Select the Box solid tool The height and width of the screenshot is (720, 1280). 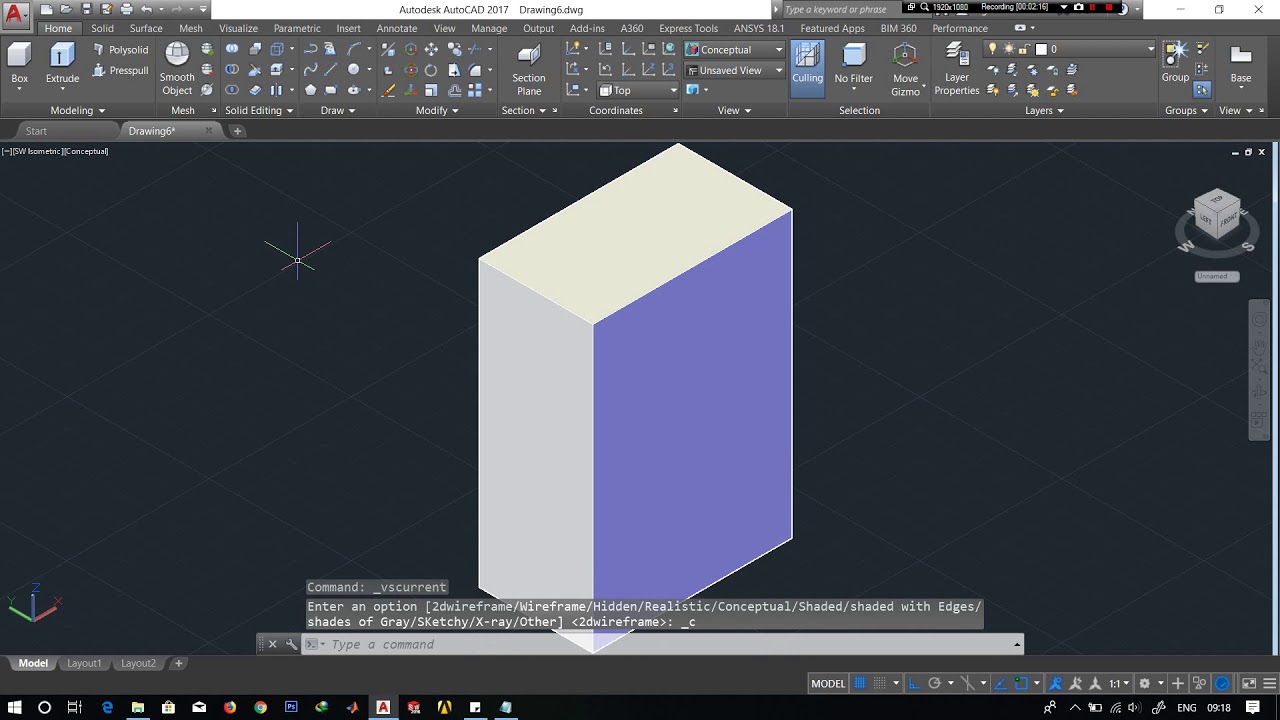click(19, 64)
